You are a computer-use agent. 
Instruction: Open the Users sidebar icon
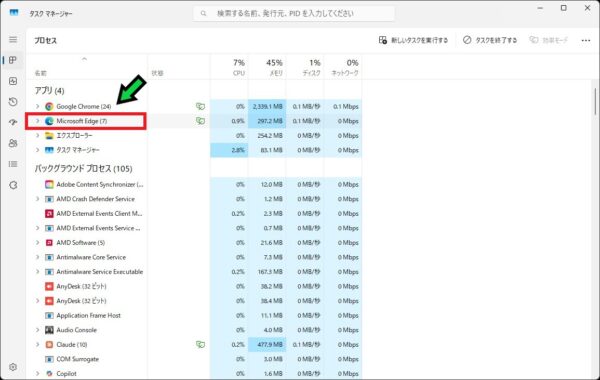tap(13, 143)
